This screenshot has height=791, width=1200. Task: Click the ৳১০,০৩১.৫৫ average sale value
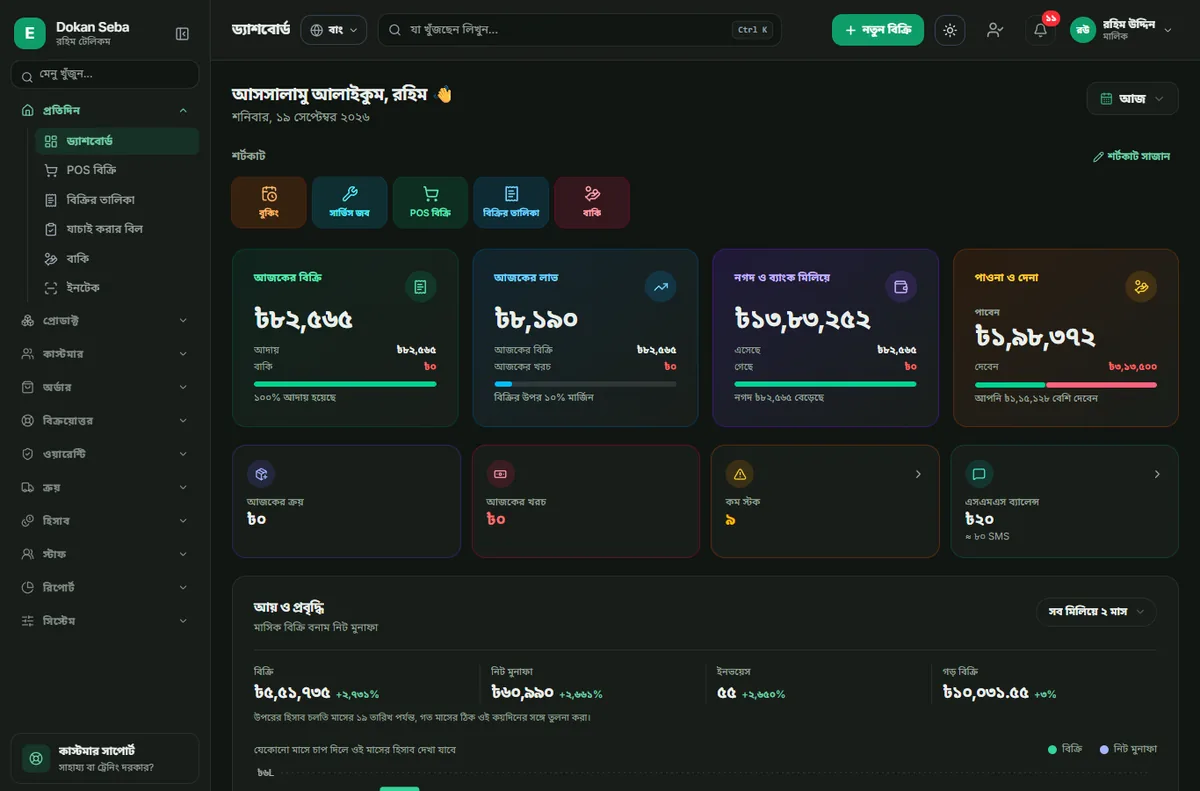tap(985, 692)
